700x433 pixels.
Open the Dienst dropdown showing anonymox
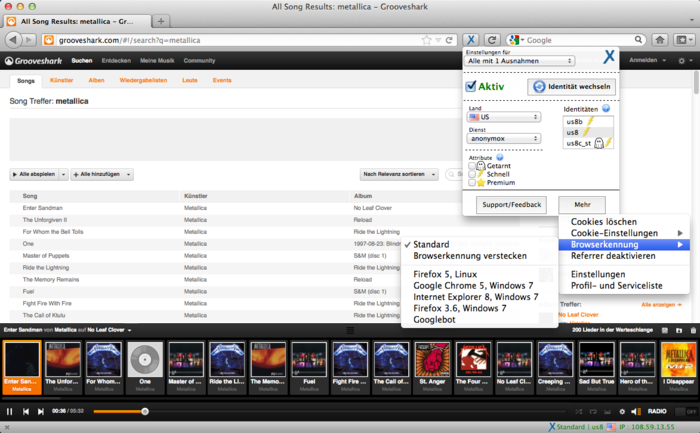[504, 138]
